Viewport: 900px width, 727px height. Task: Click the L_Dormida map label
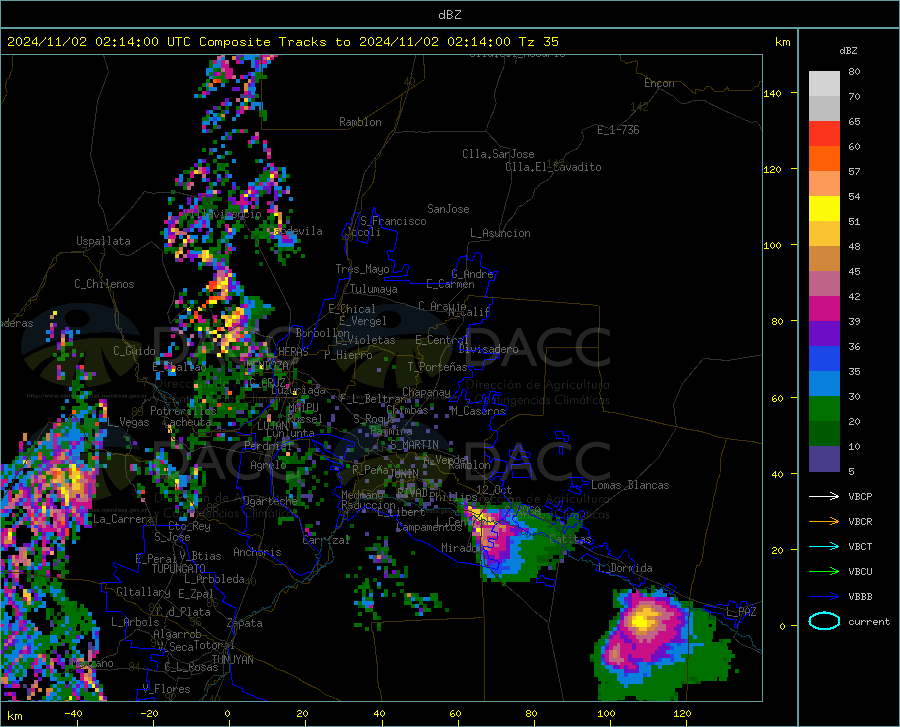coord(624,568)
